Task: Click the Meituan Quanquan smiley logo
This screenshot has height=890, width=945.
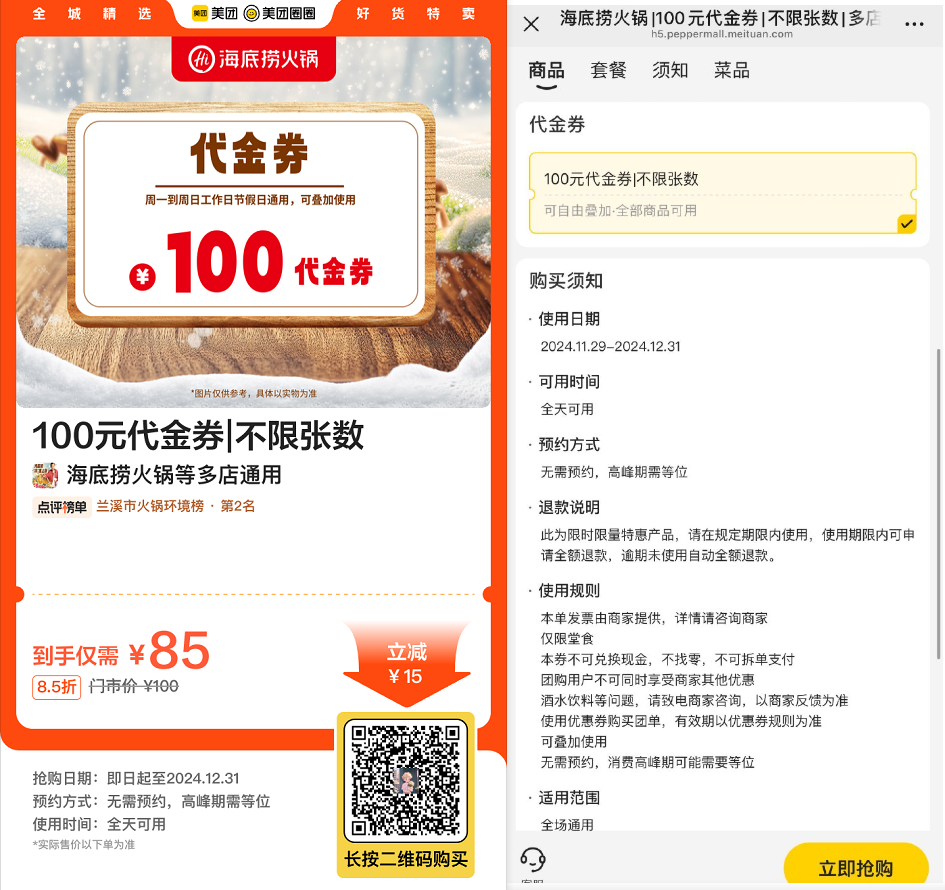Action: [251, 13]
